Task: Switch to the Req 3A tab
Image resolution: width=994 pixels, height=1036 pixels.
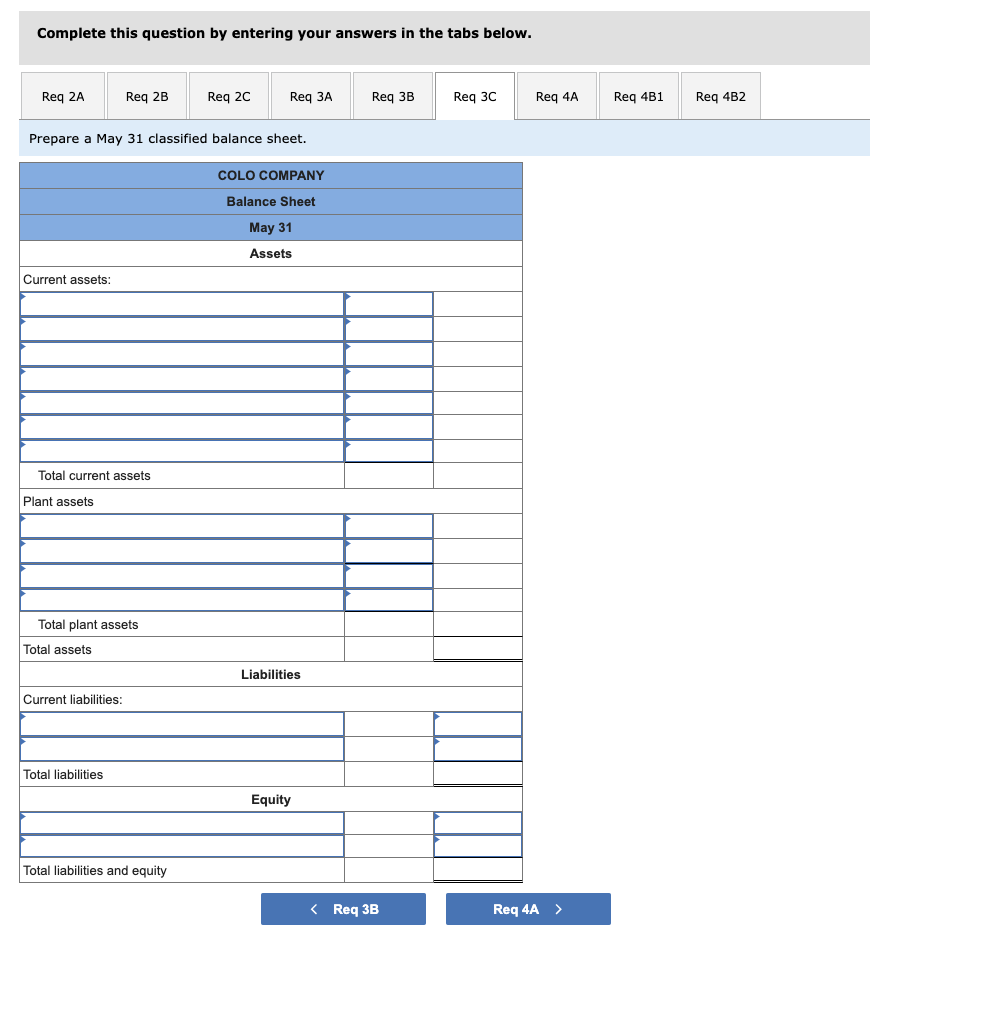Action: pos(310,95)
